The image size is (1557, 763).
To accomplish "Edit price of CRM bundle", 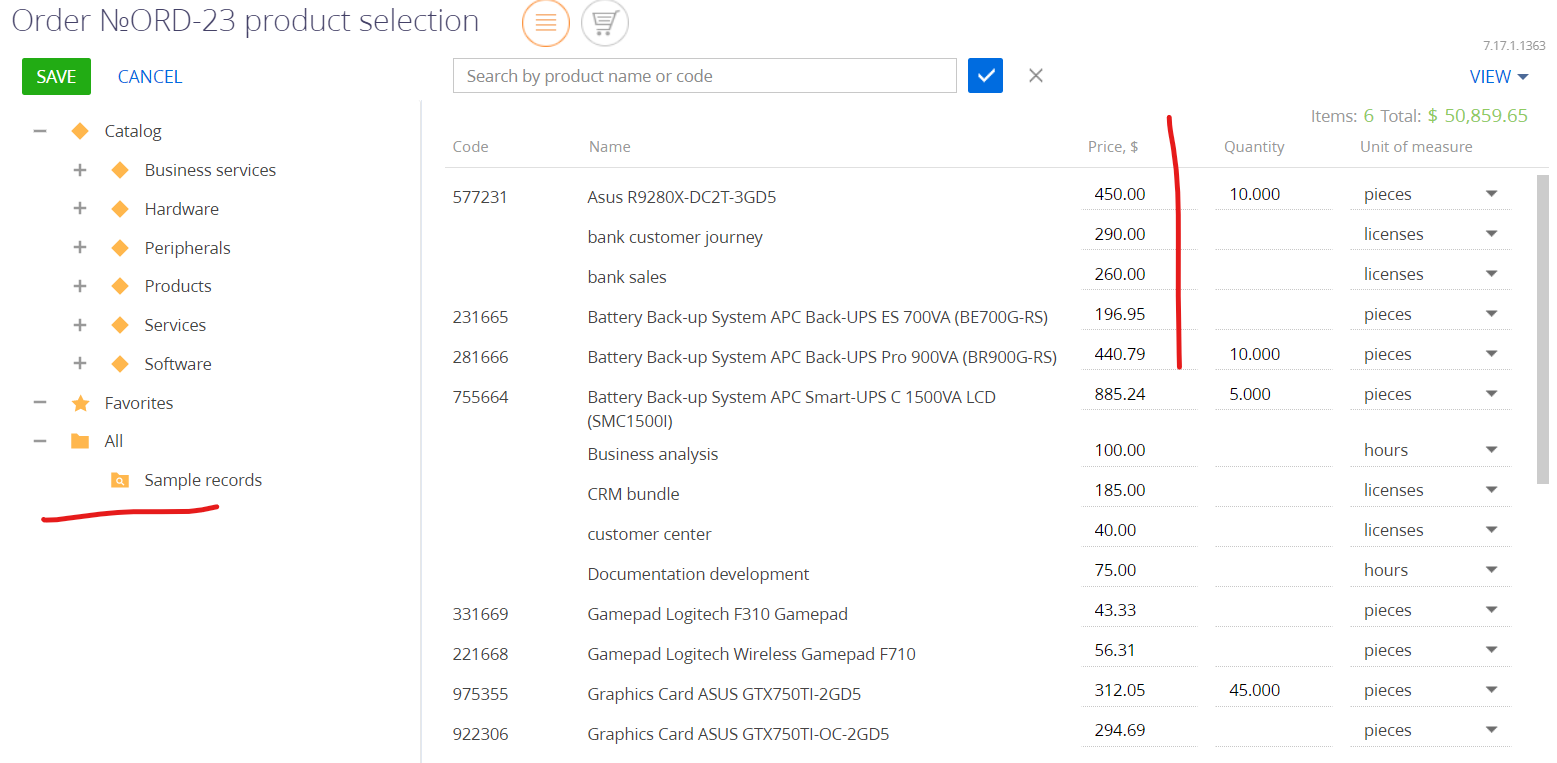I will pos(1138,490).
